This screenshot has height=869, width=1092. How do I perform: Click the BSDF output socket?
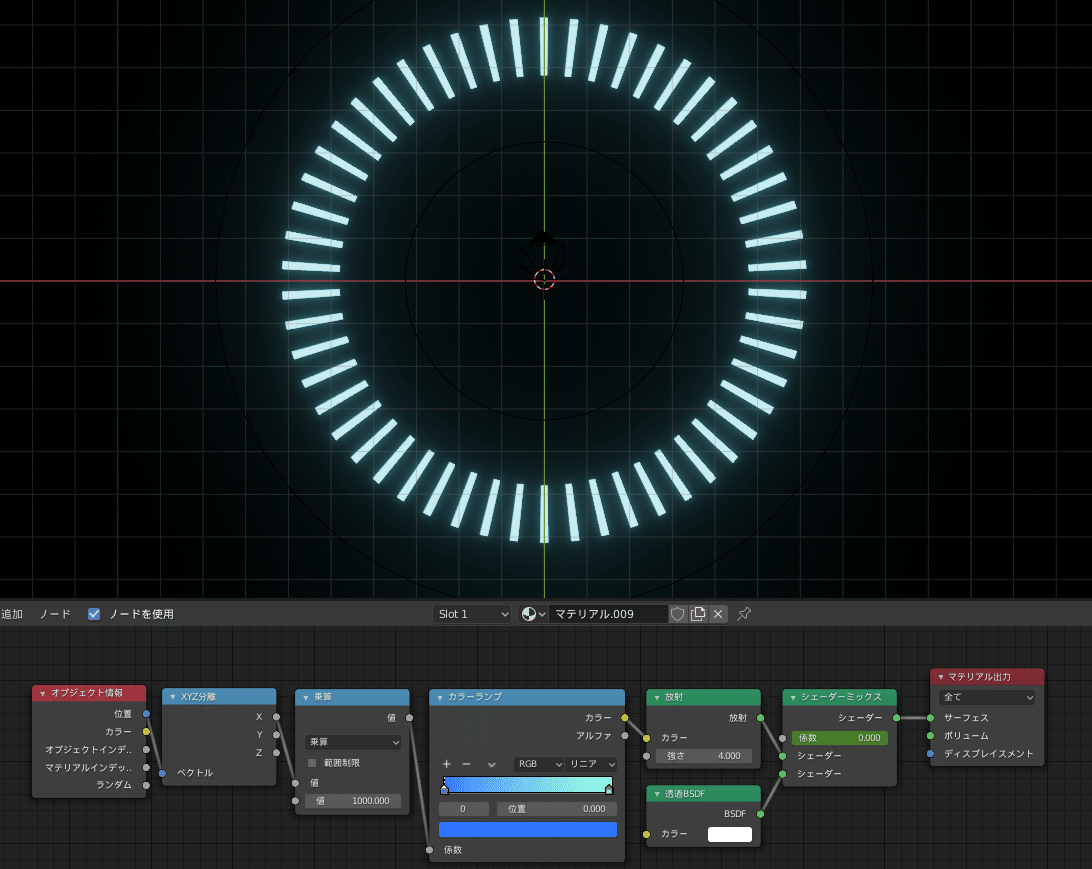click(760, 813)
